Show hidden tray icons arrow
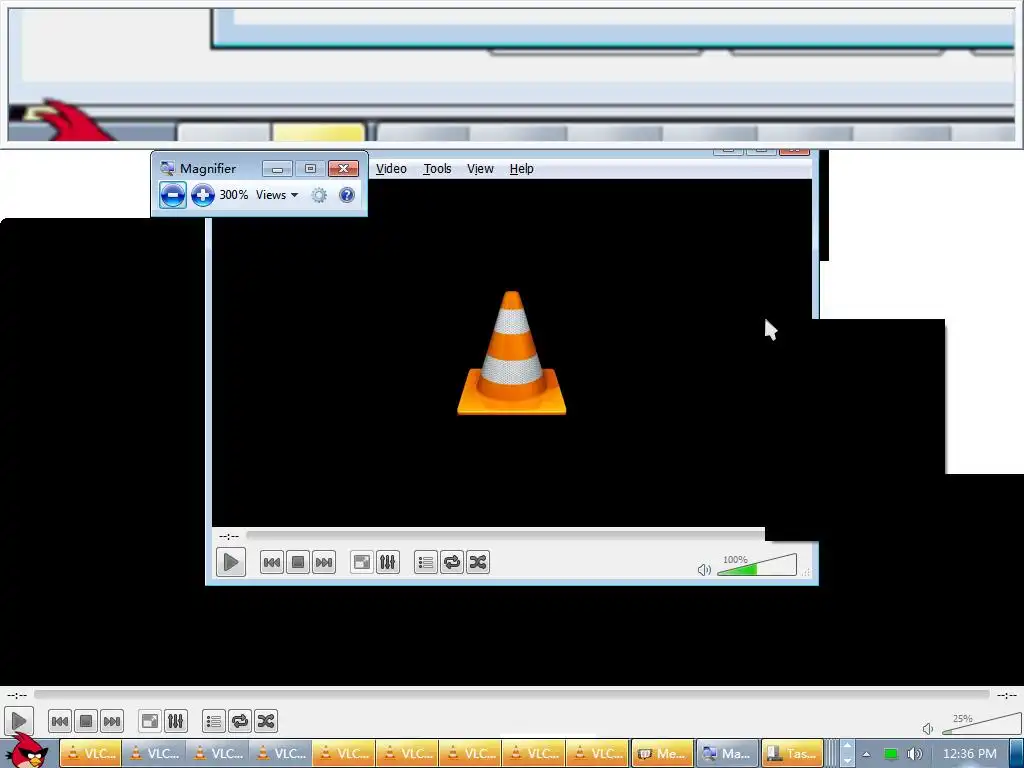 coord(867,754)
